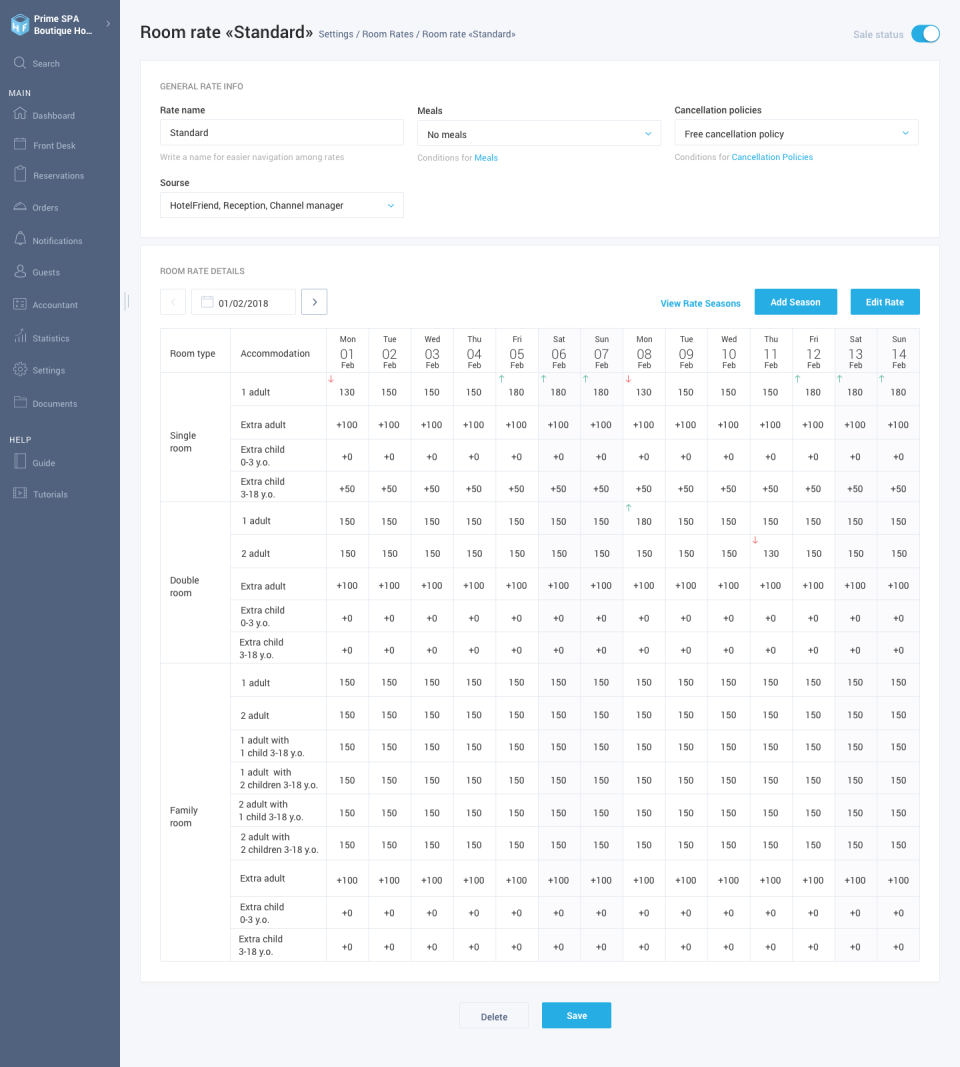Click the calendar icon in date field
Viewport: 960px width, 1067px height.
(207, 301)
